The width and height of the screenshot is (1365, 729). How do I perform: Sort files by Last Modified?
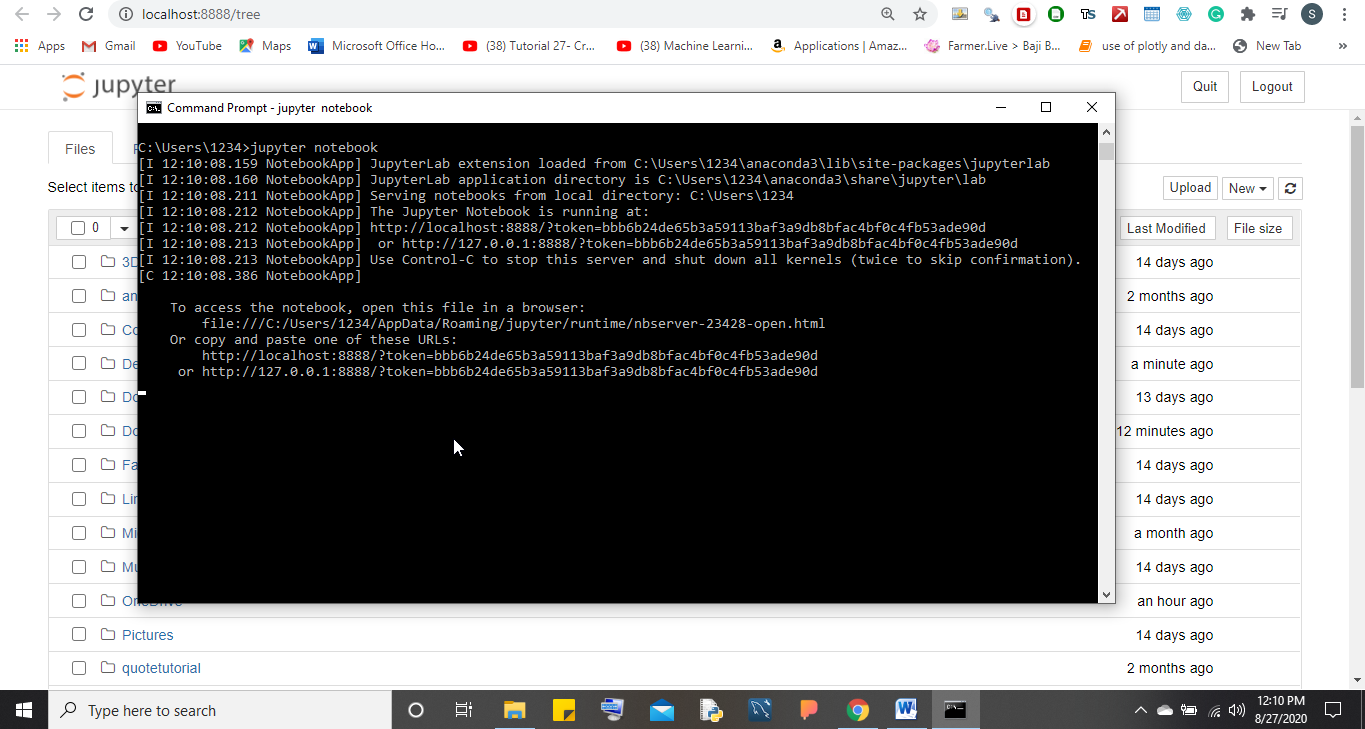1166,228
